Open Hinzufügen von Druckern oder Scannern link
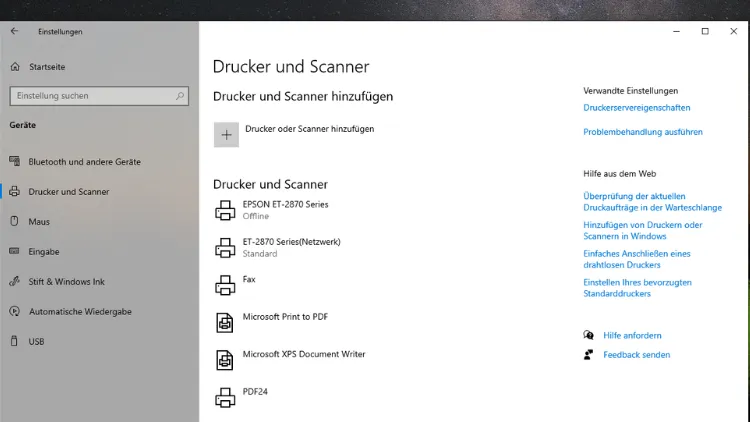Image resolution: width=750 pixels, height=422 pixels. (x=642, y=231)
